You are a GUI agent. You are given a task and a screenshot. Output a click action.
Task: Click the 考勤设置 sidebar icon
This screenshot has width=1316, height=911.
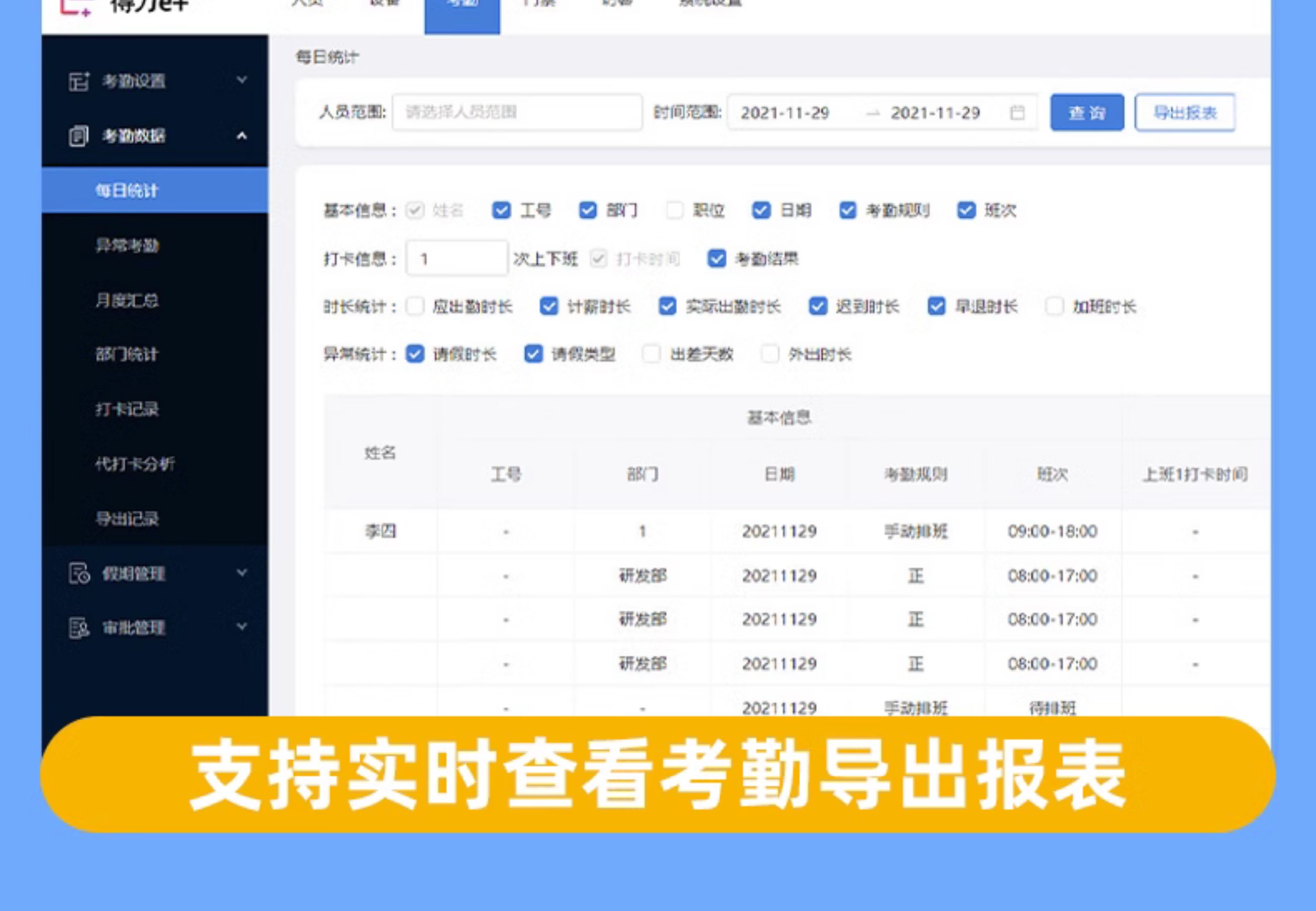coord(79,81)
